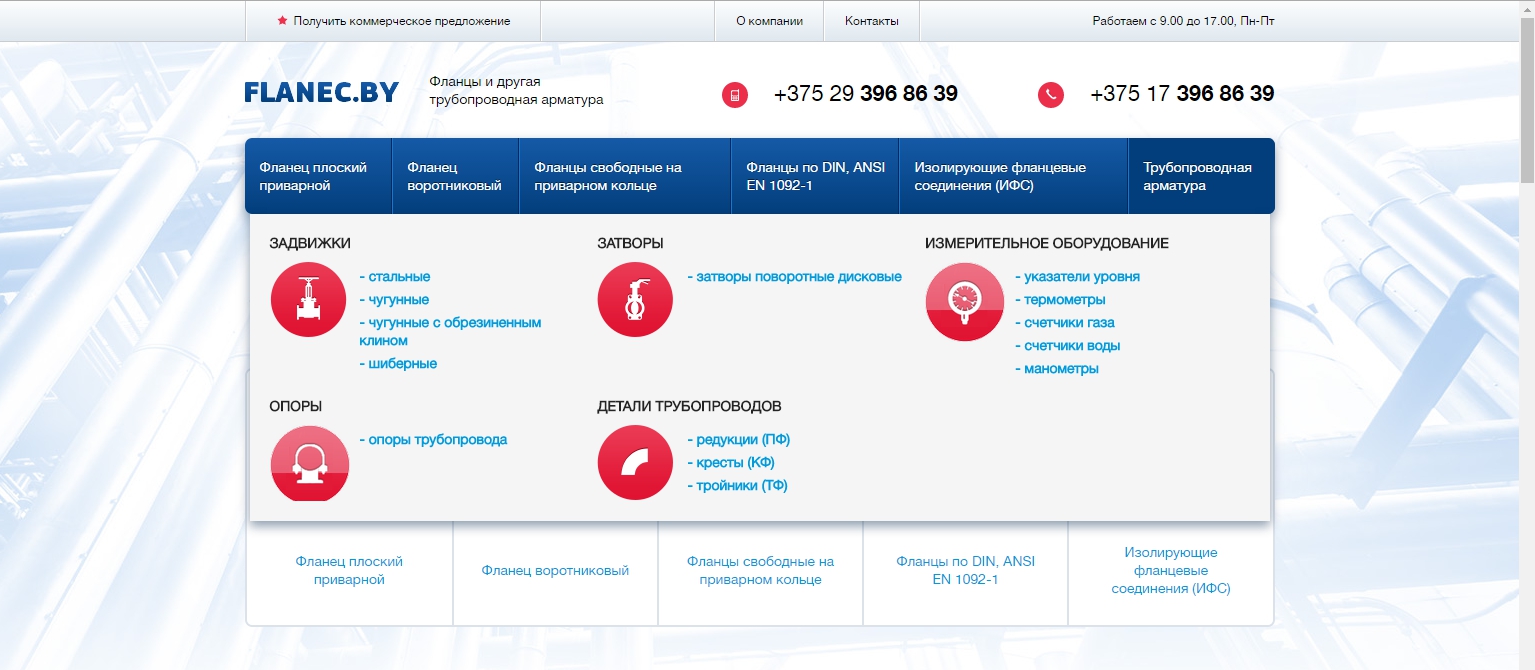
Task: Click the pressure gauge icon under Измерительное оборудование
Action: click(964, 302)
